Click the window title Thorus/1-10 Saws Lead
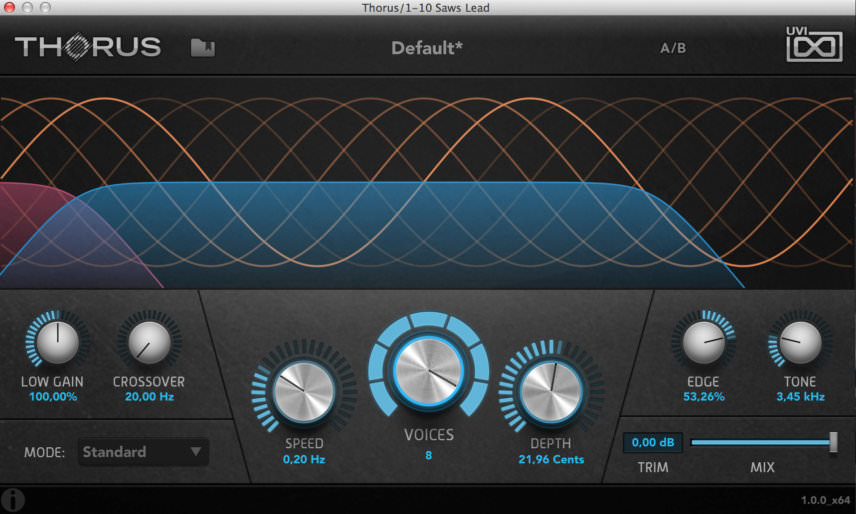856x514 pixels. click(x=425, y=8)
